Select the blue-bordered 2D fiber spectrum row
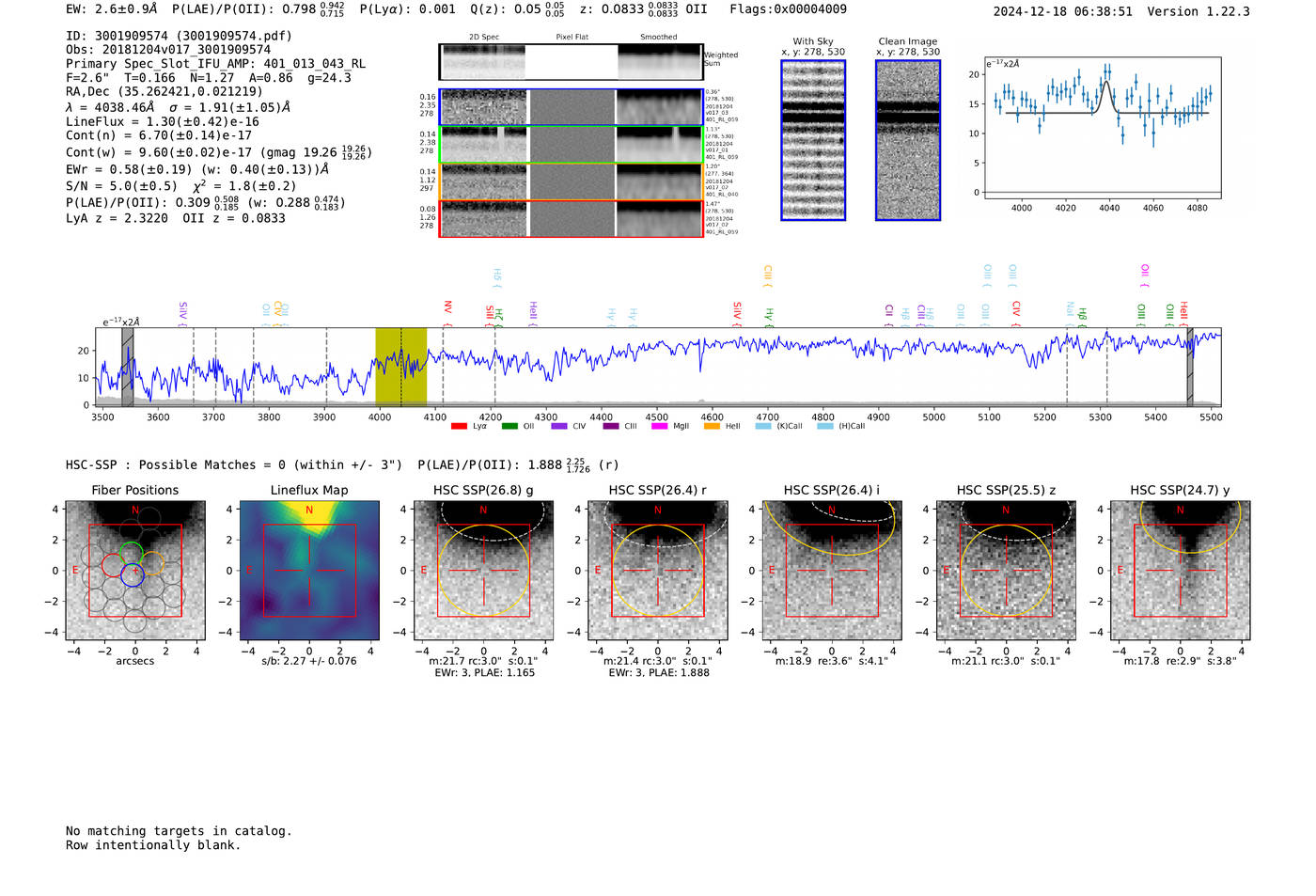 click(x=571, y=107)
